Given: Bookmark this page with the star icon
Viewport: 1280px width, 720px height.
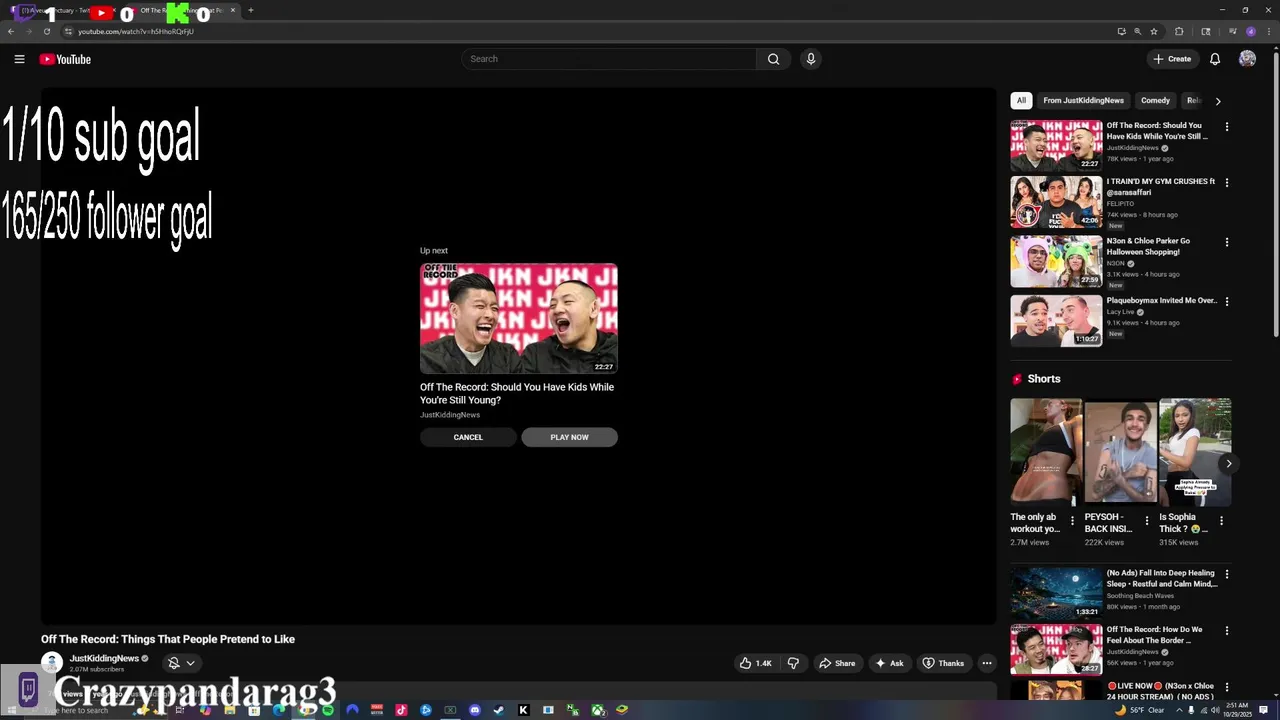Looking at the screenshot, I should tap(1154, 31).
